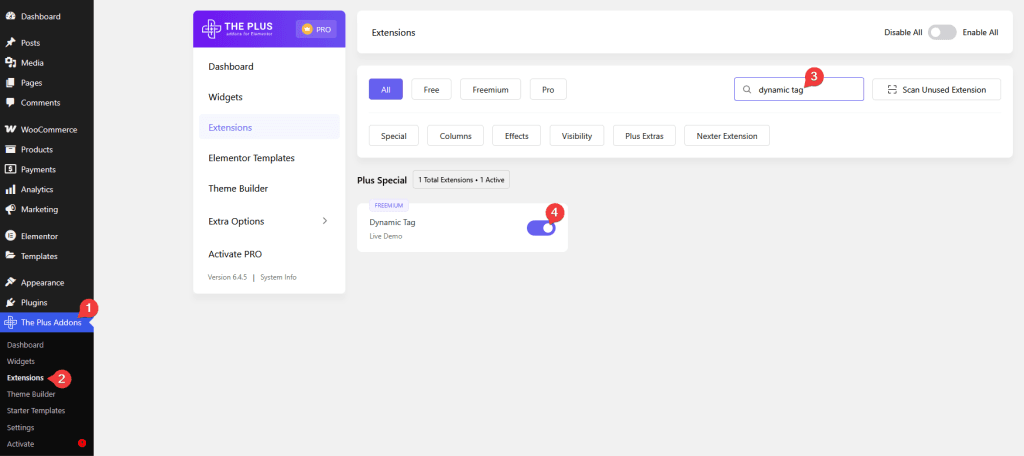Open Settings submenu under The Plus Addons
This screenshot has height=456, width=1024.
[20, 427]
